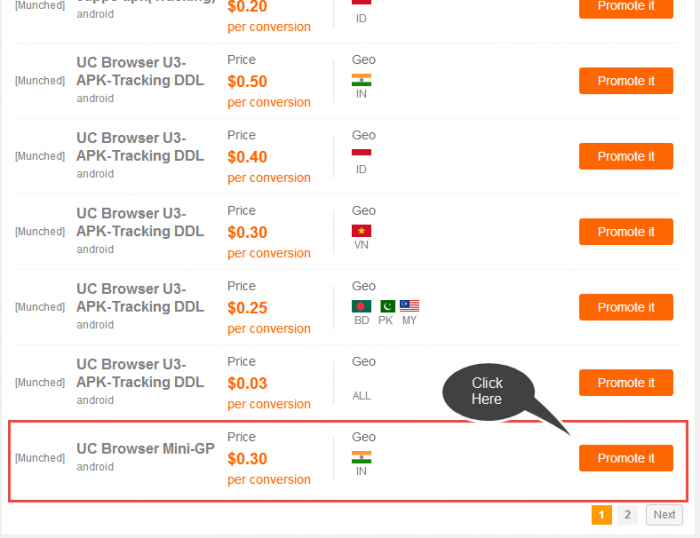Click India flag in UC Browser Mini-GP row

pos(361,457)
